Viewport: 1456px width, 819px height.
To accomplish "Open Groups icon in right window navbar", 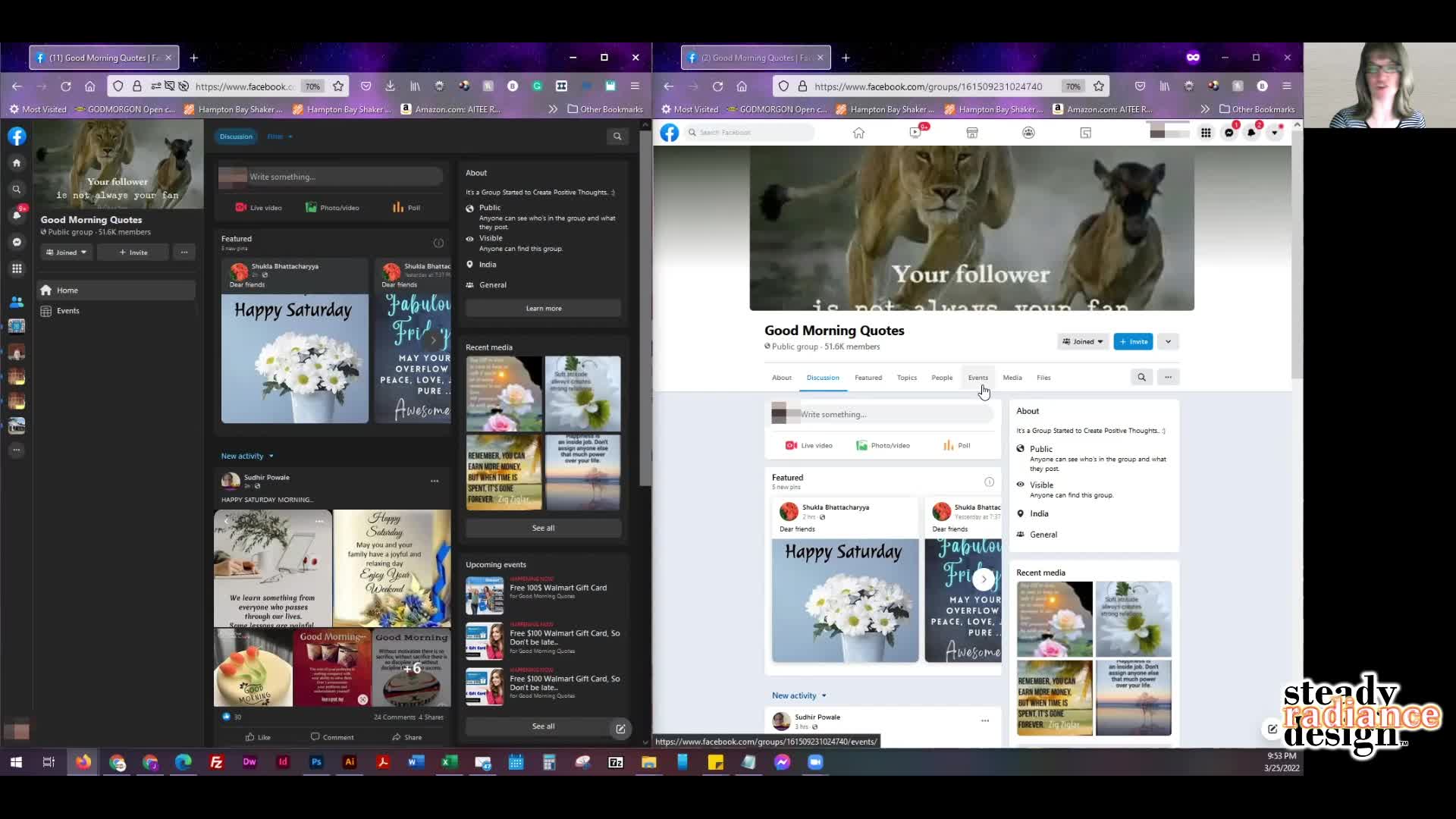I will point(1028,133).
